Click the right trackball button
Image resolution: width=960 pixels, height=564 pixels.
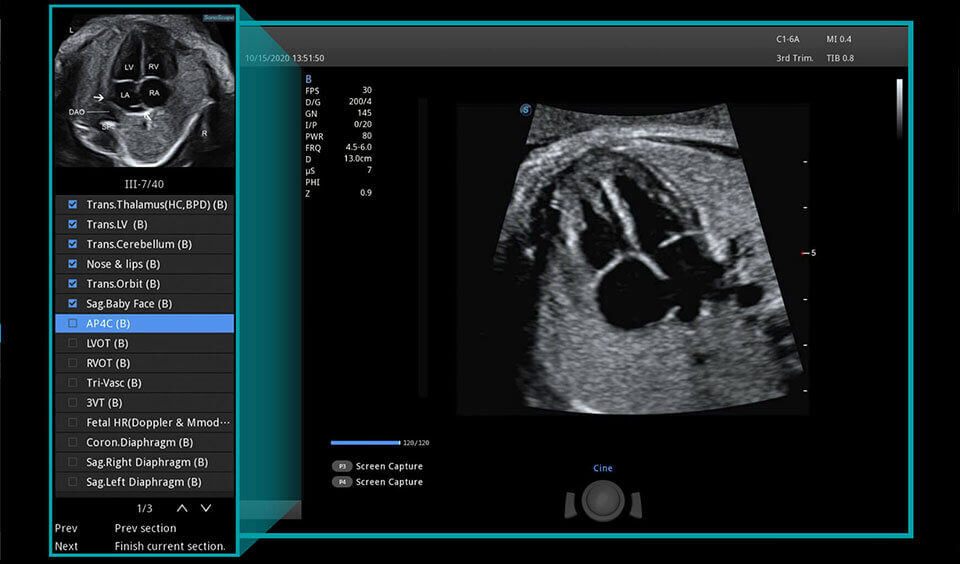[x=634, y=505]
